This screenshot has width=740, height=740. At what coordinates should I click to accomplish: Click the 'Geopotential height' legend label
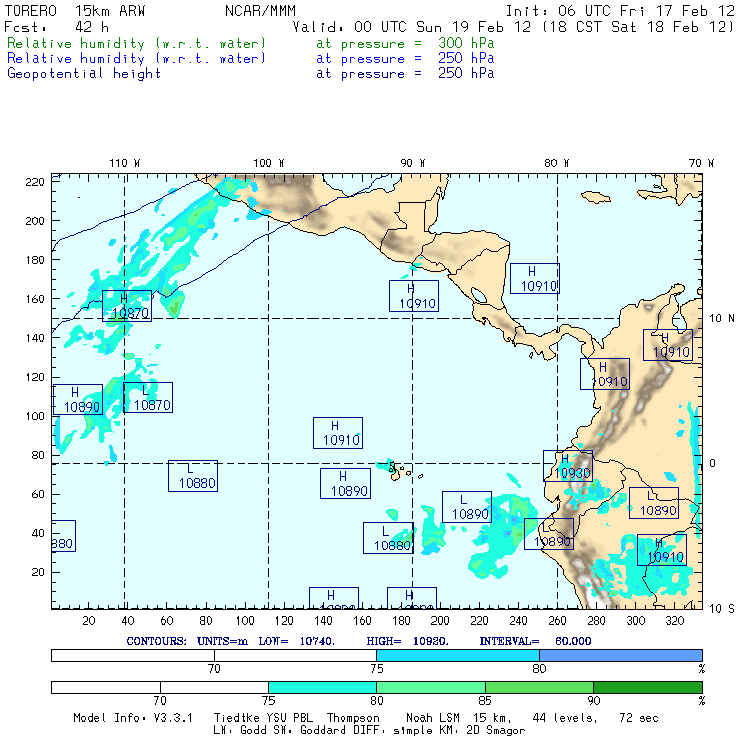[x=84, y=74]
